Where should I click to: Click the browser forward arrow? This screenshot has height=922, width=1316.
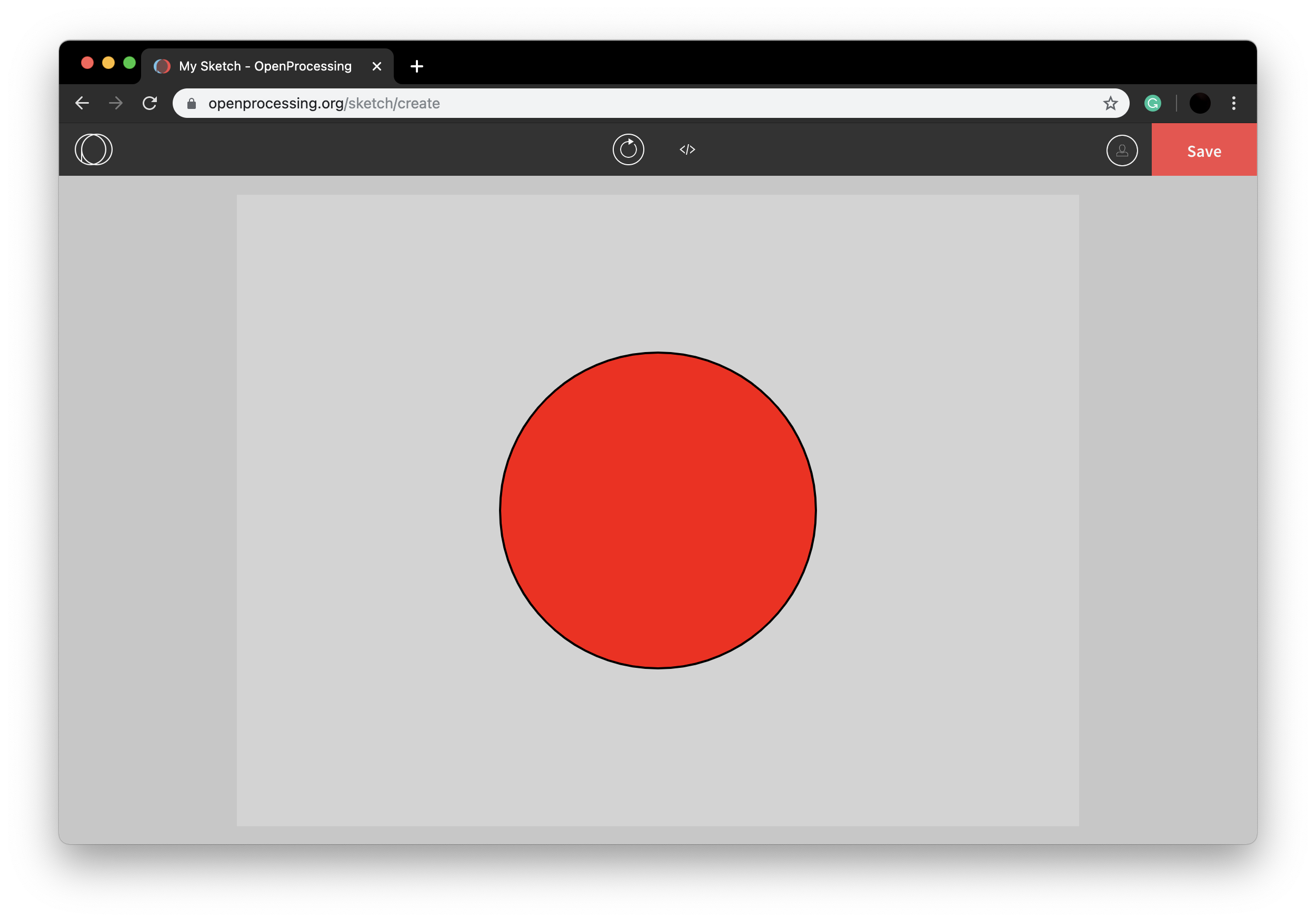[116, 103]
